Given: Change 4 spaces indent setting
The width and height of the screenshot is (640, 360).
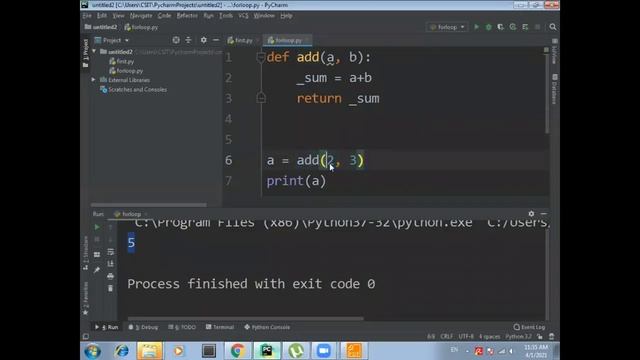Looking at the screenshot, I should coord(489,337).
